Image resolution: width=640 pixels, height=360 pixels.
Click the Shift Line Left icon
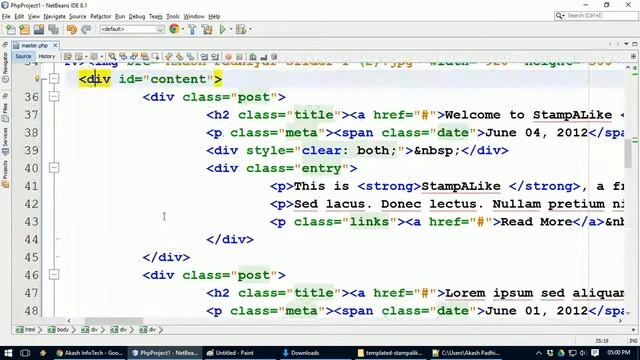pos(204,57)
